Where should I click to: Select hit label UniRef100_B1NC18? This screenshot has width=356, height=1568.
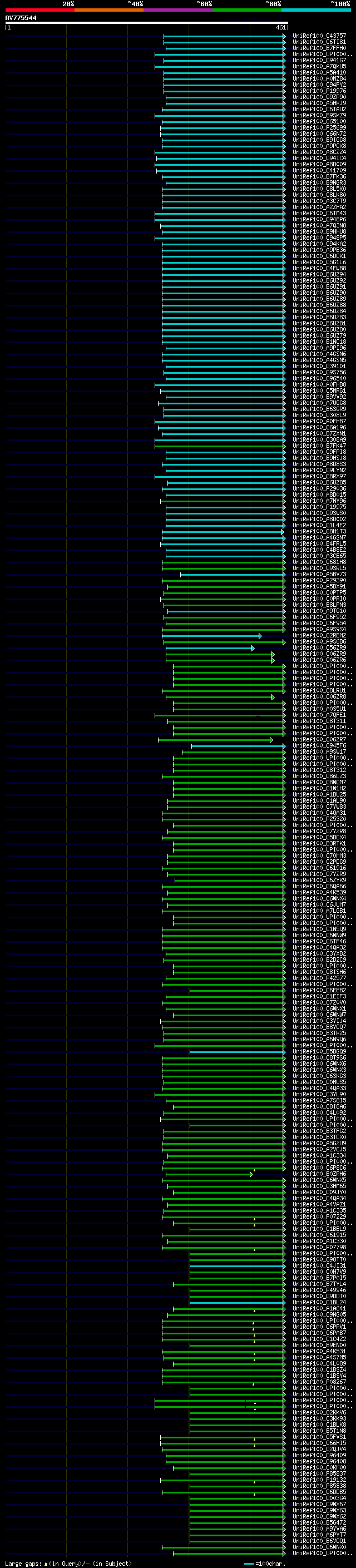(319, 342)
